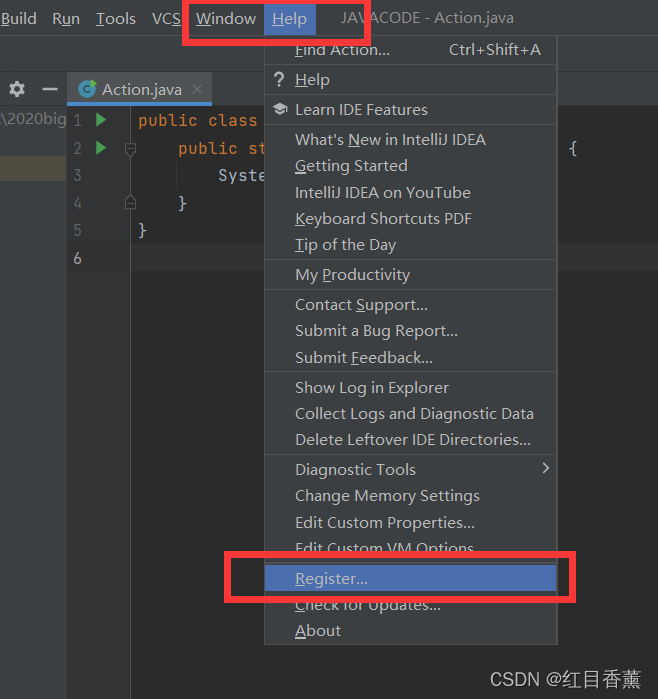Image resolution: width=658 pixels, height=699 pixels.
Task: Collapse method fold marker on line 2
Action: tap(130, 149)
